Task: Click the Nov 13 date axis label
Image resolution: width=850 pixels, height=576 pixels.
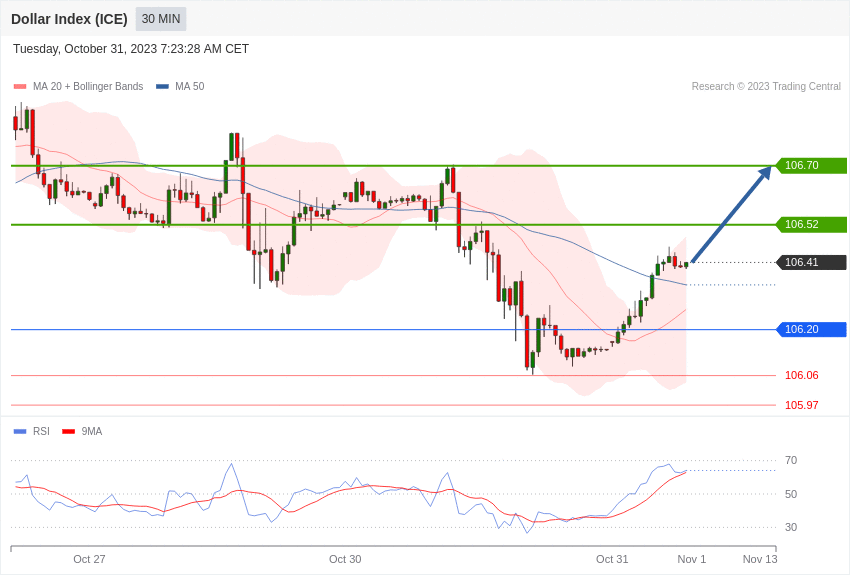Action: tap(760, 559)
